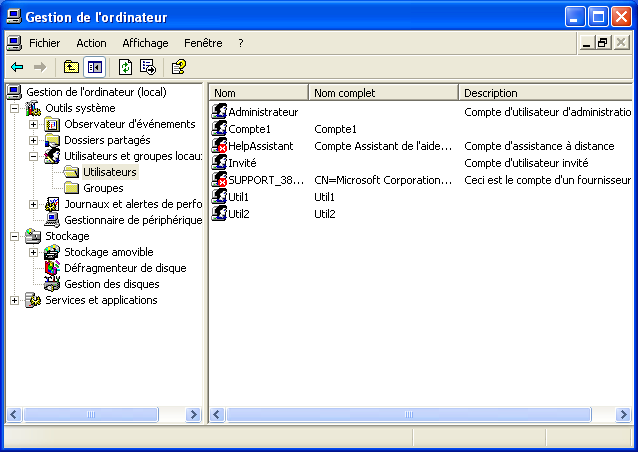Open the ? help menu

(x=241, y=43)
